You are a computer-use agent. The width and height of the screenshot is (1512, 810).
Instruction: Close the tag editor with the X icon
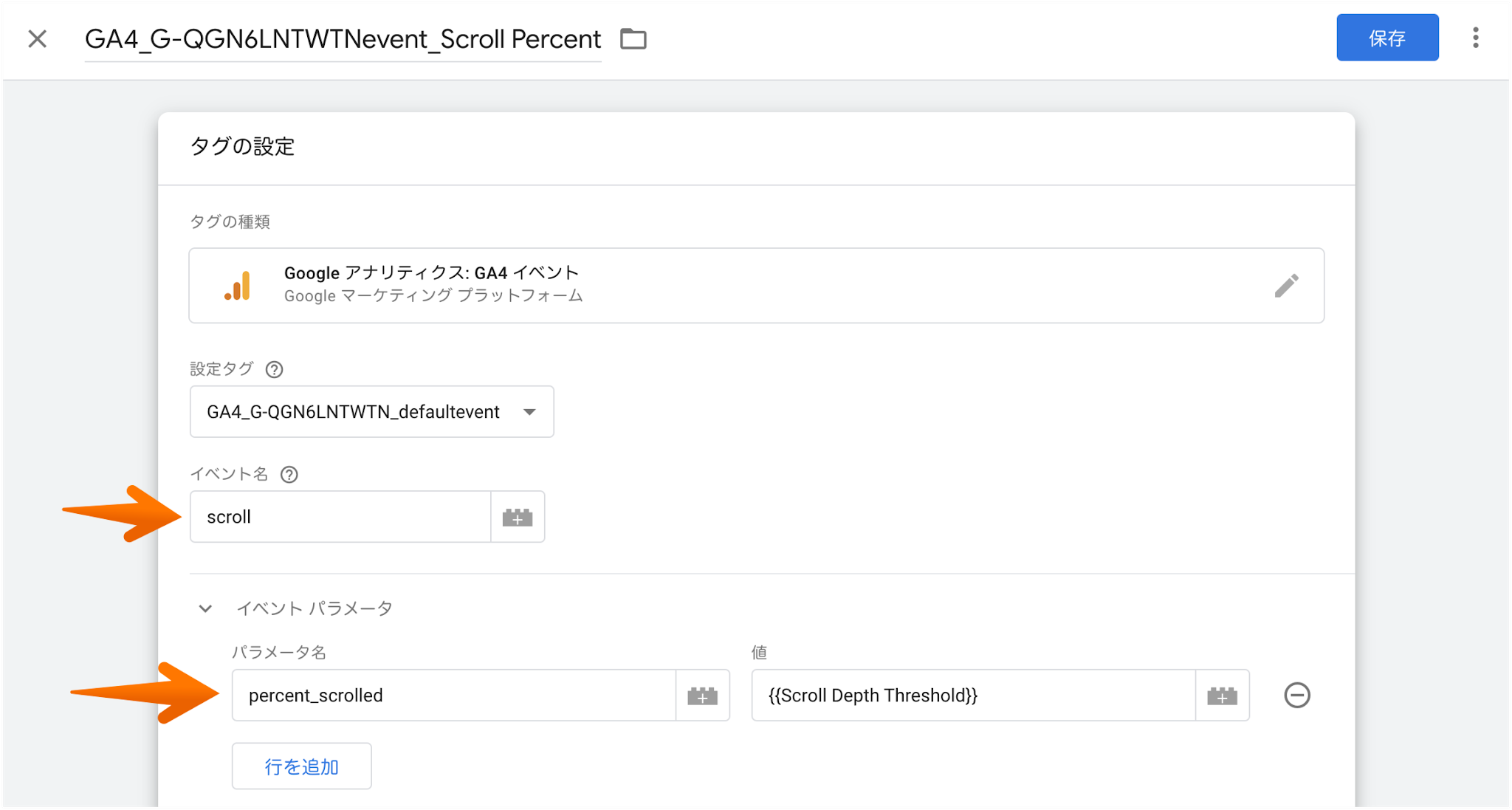[38, 38]
